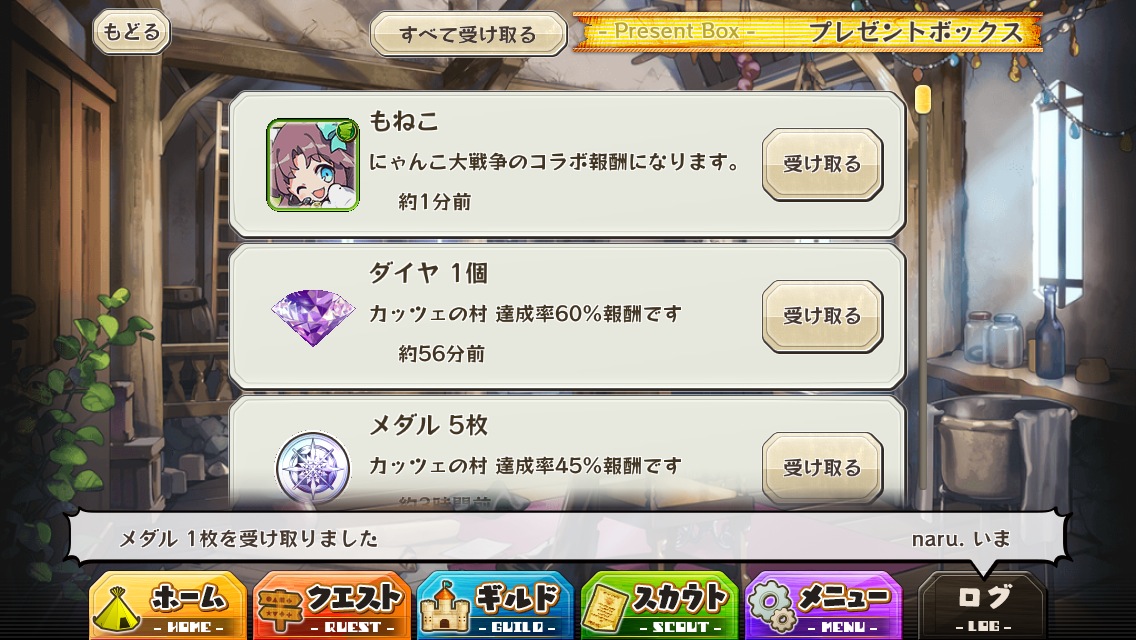
Task: Go back with the もどる button
Action: tap(131, 32)
